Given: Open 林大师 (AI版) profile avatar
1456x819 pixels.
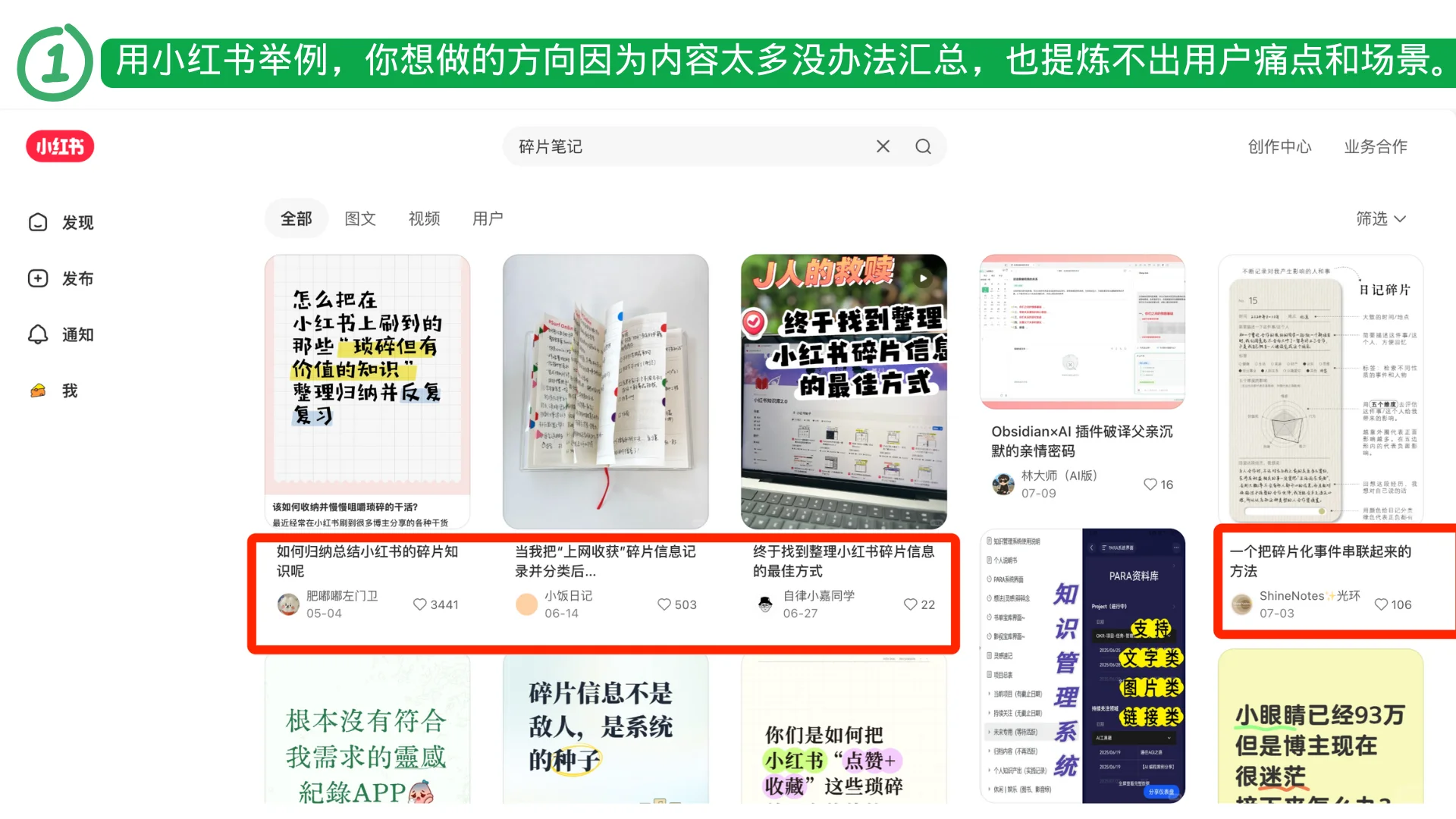Looking at the screenshot, I should (1003, 484).
